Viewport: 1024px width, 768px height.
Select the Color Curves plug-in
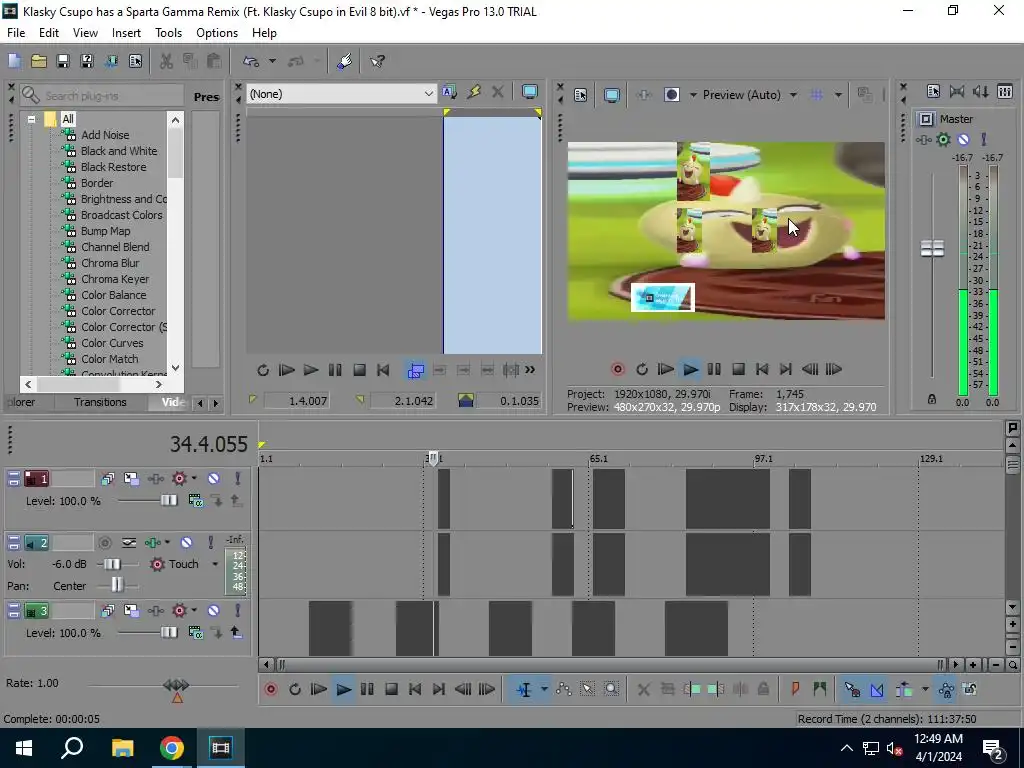tap(112, 343)
